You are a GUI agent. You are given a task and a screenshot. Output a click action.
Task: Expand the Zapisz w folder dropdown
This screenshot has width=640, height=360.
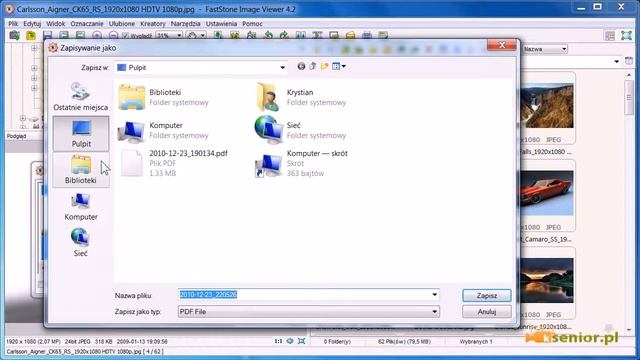click(282, 67)
